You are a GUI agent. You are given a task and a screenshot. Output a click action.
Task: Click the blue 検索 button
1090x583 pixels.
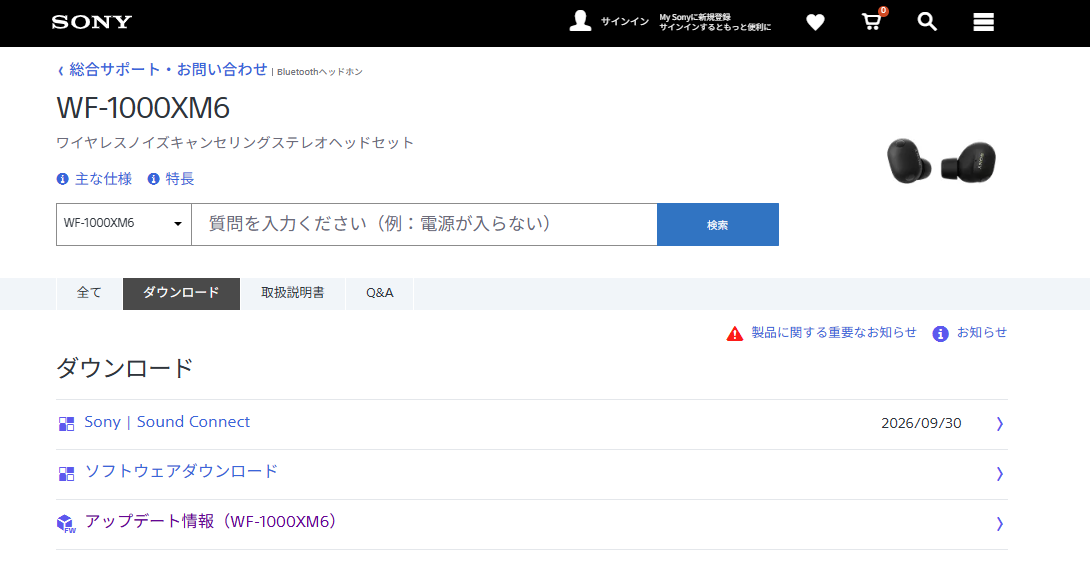click(718, 224)
